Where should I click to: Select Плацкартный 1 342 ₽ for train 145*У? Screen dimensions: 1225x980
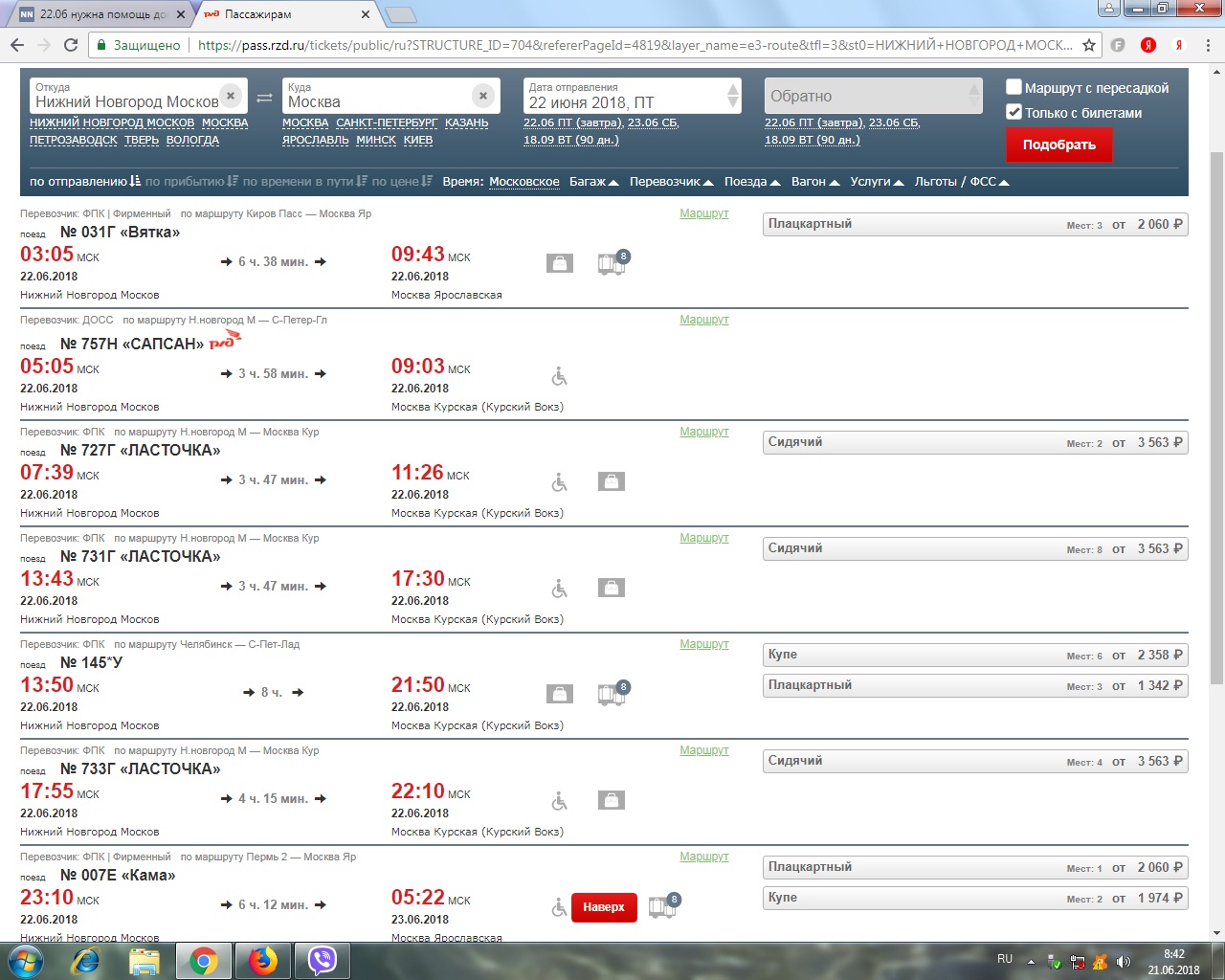tap(975, 685)
